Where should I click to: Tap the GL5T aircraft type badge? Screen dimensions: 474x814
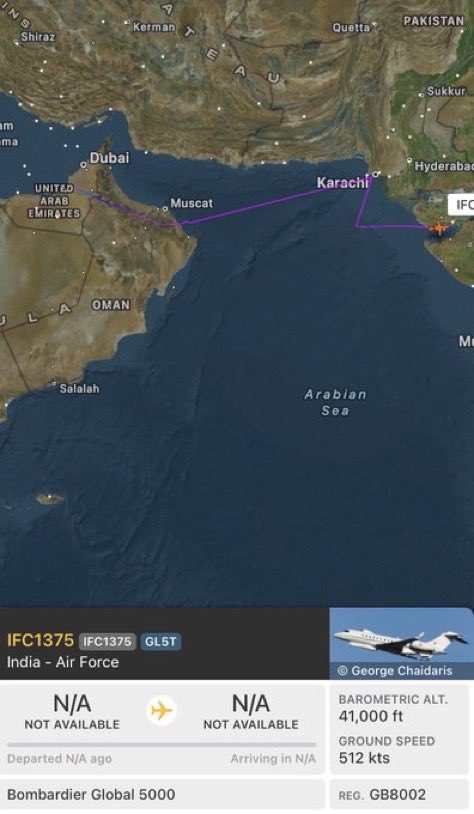click(160, 642)
